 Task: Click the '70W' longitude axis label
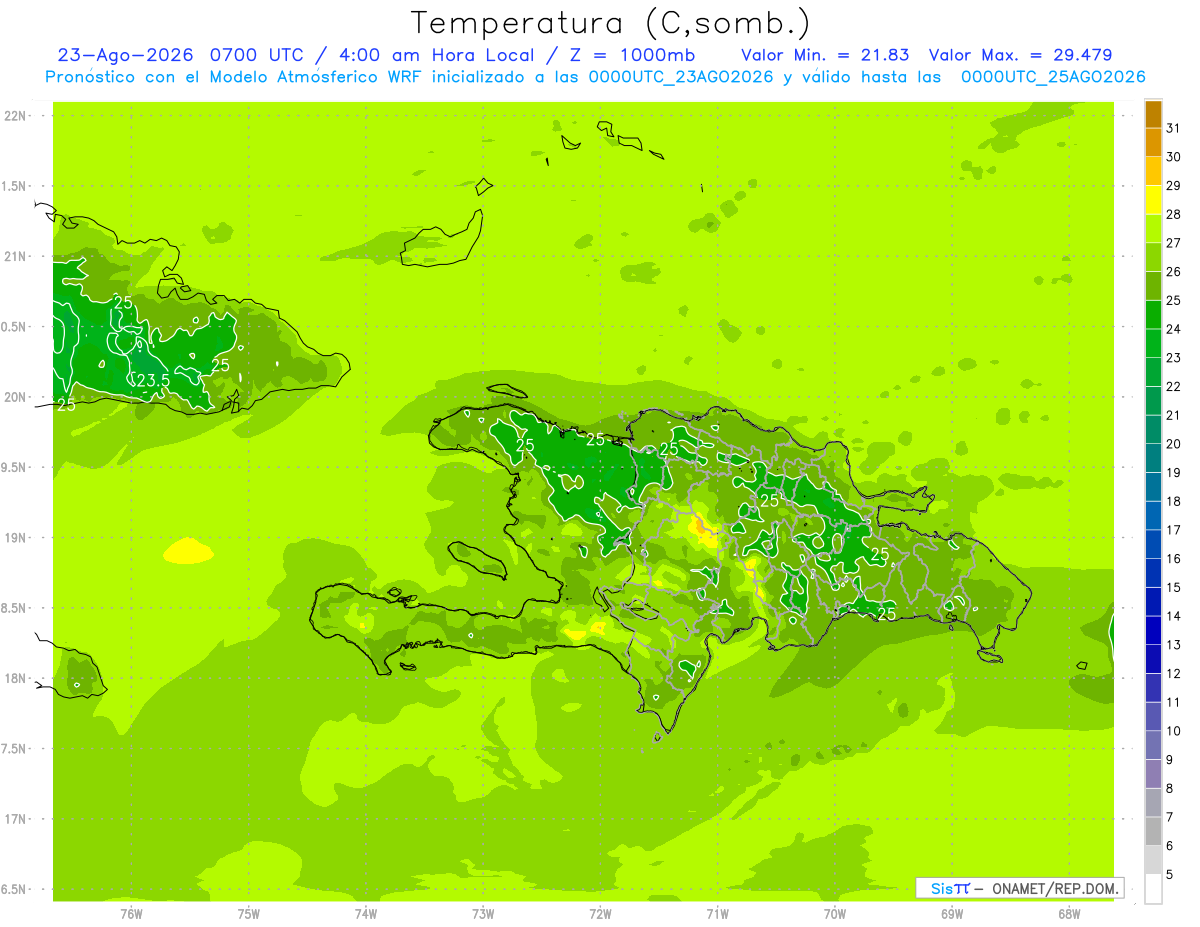click(x=835, y=914)
